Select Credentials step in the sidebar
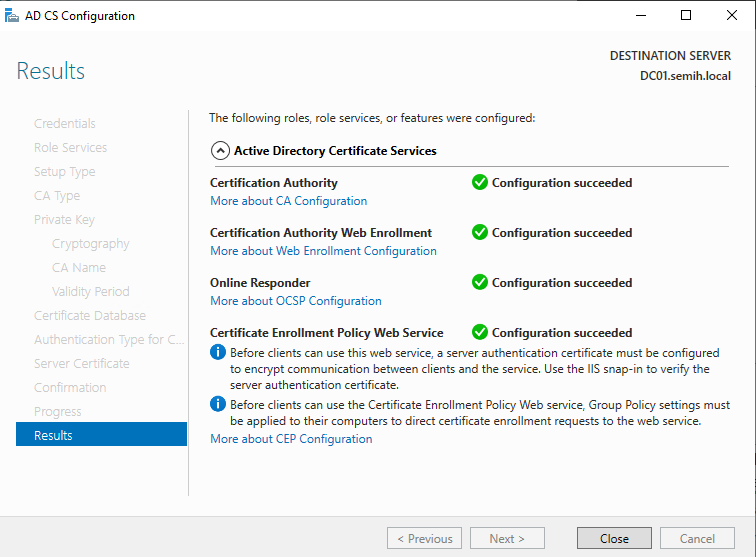The width and height of the screenshot is (756, 557). [65, 123]
